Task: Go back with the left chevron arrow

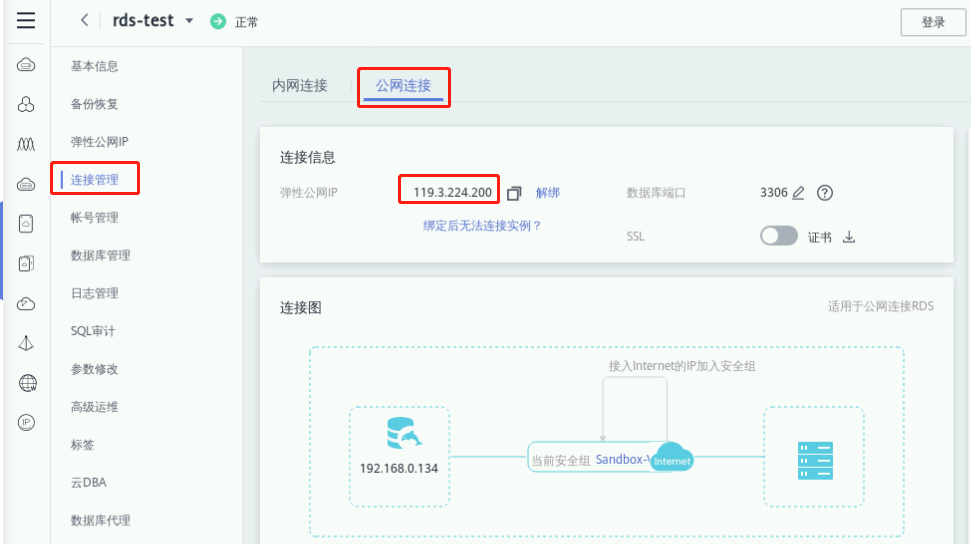Action: tap(84, 20)
